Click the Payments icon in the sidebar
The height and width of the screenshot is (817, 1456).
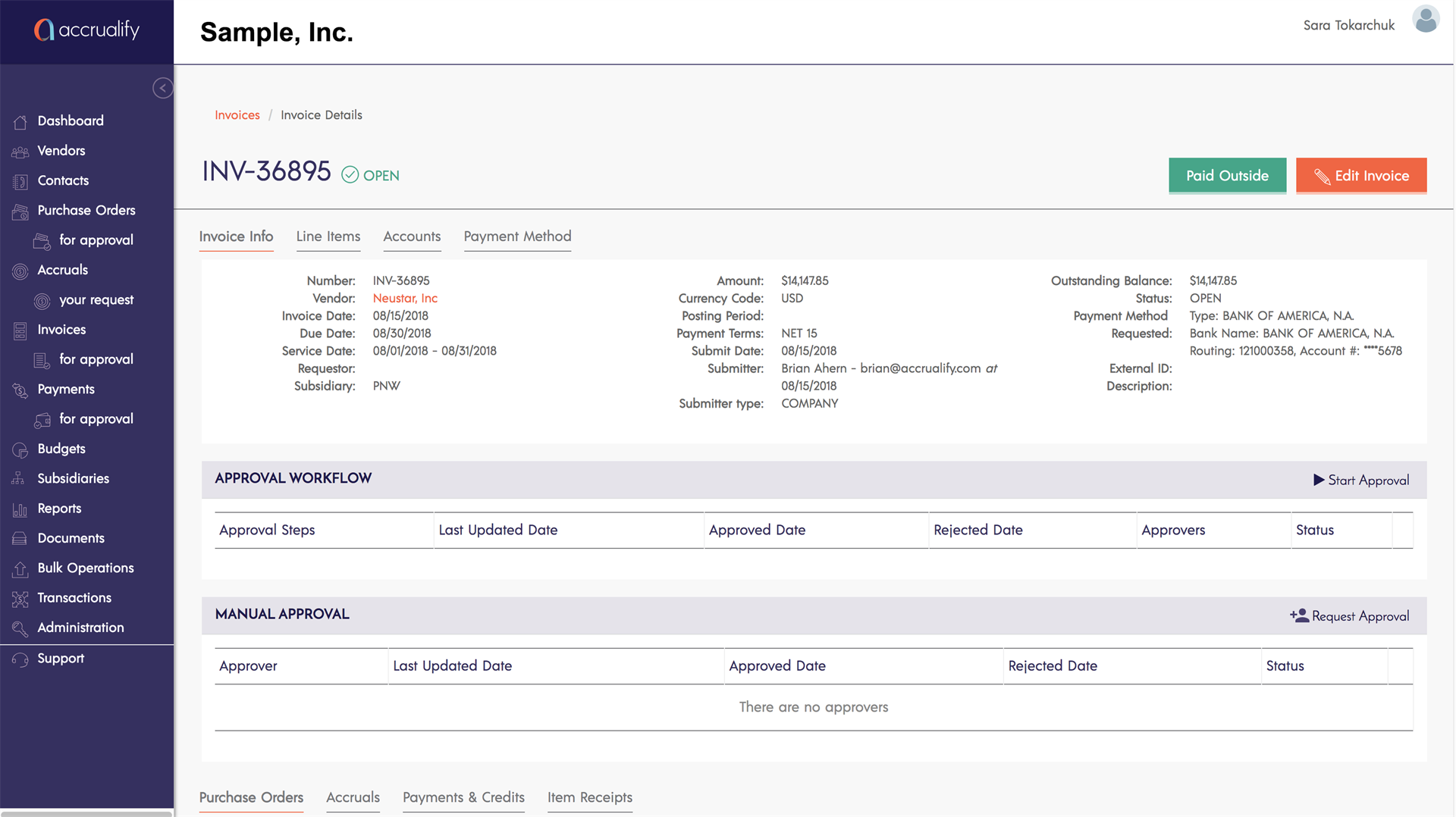click(20, 390)
